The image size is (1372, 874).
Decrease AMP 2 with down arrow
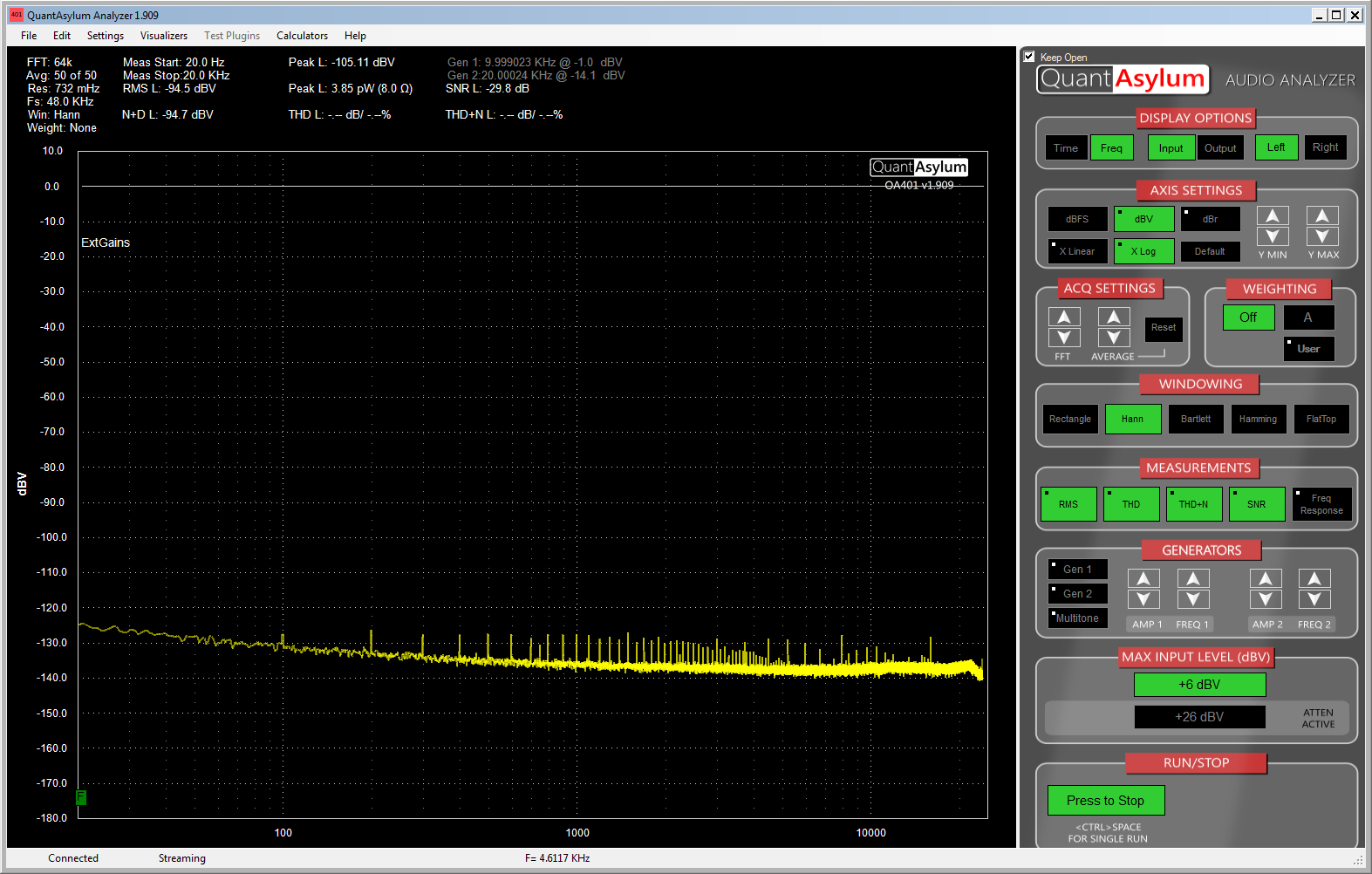1266,599
